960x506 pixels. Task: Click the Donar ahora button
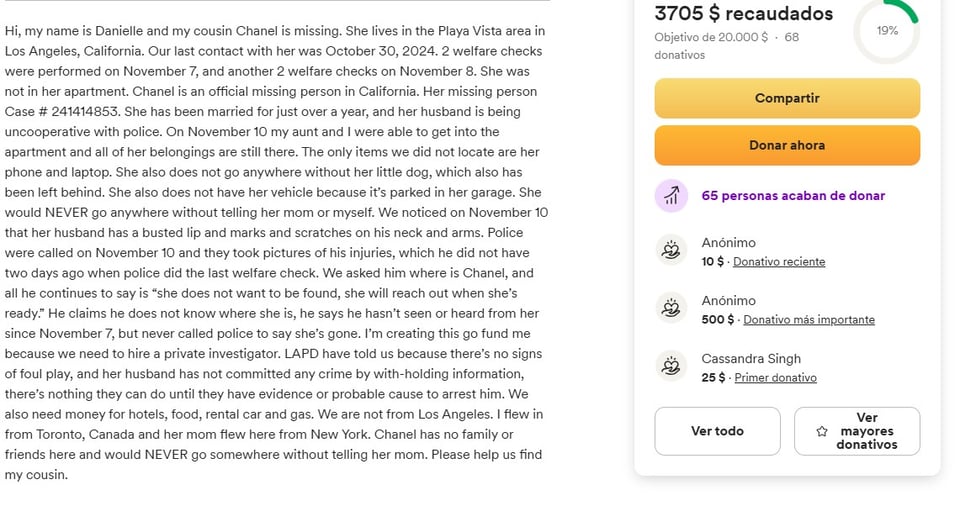[x=787, y=145]
